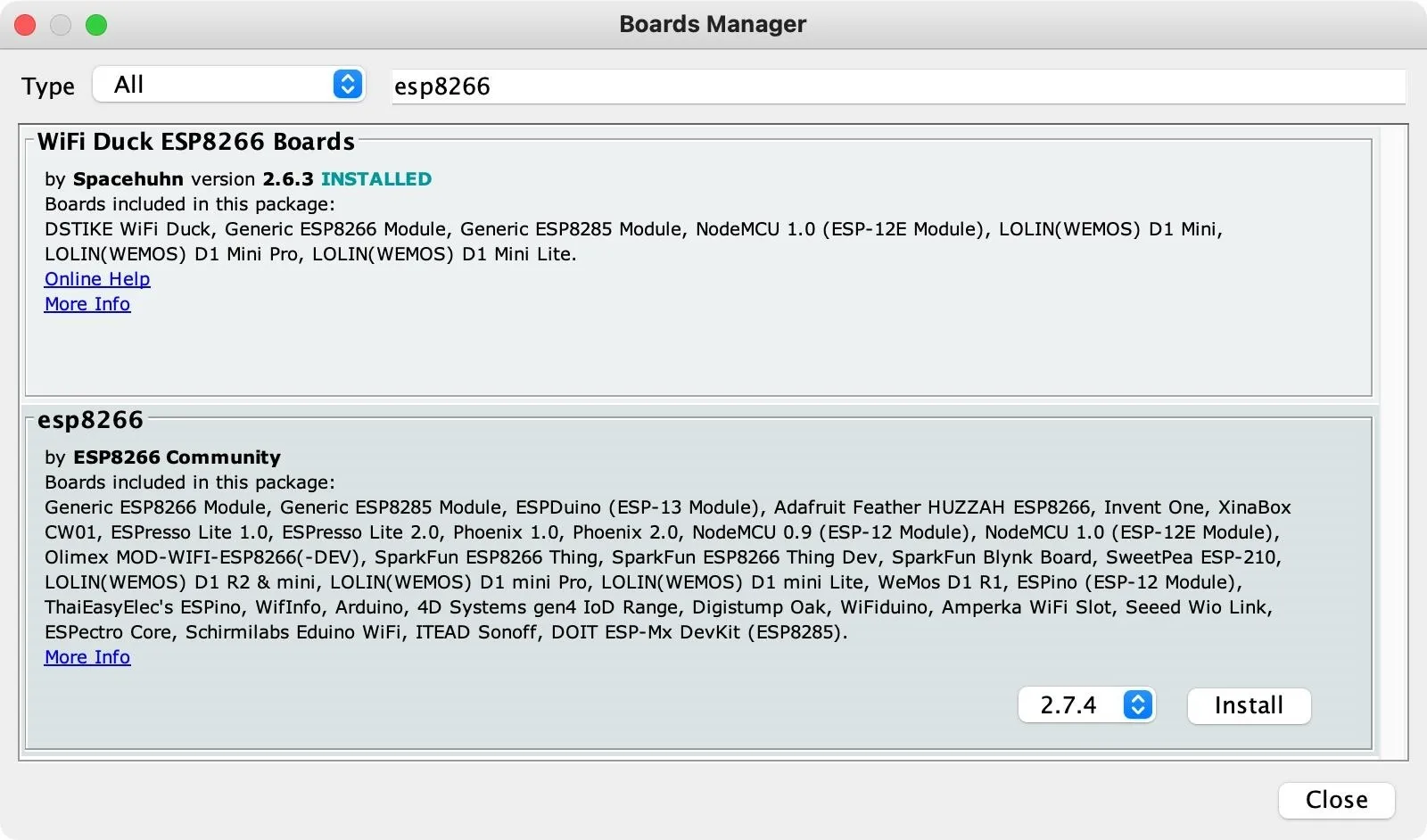The width and height of the screenshot is (1427, 840).
Task: Open More Info link under esp8266 Community package
Action: [x=87, y=657]
